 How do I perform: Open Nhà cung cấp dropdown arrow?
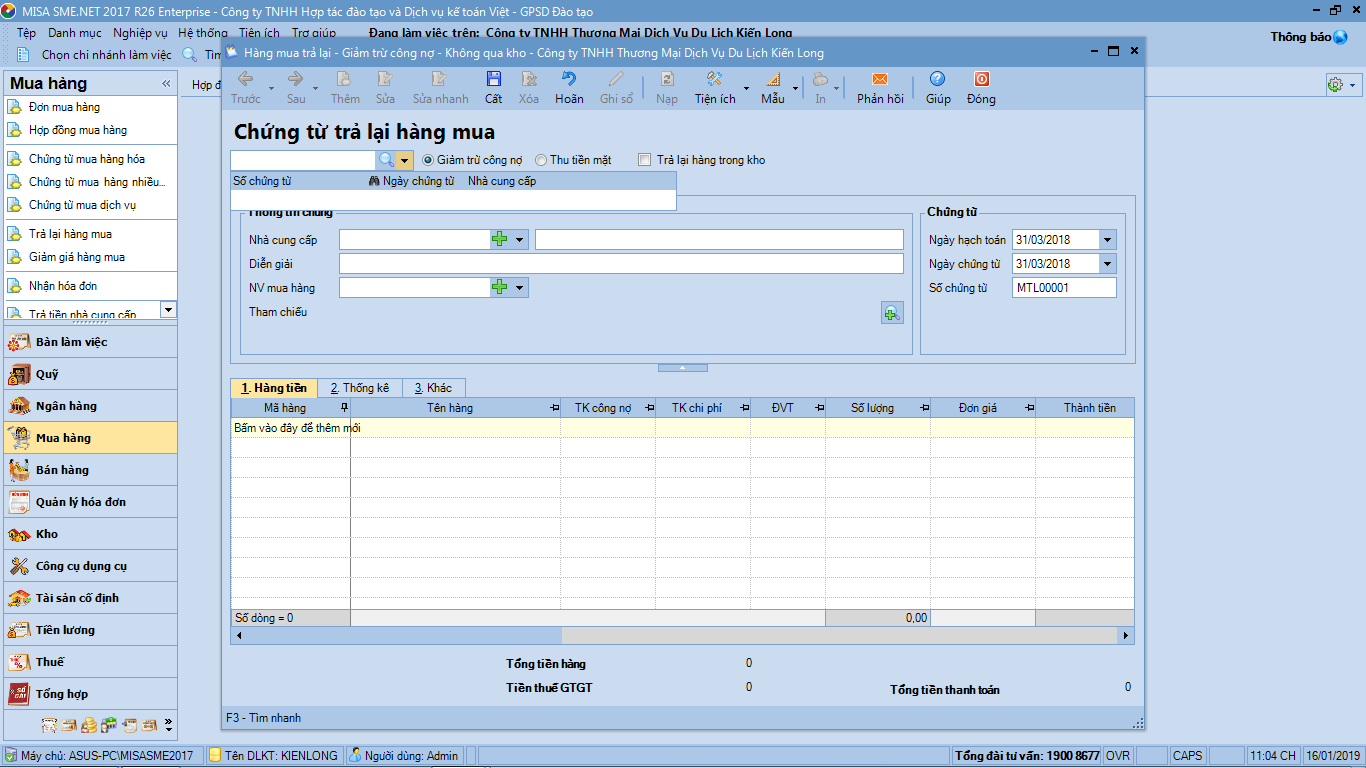(520, 239)
